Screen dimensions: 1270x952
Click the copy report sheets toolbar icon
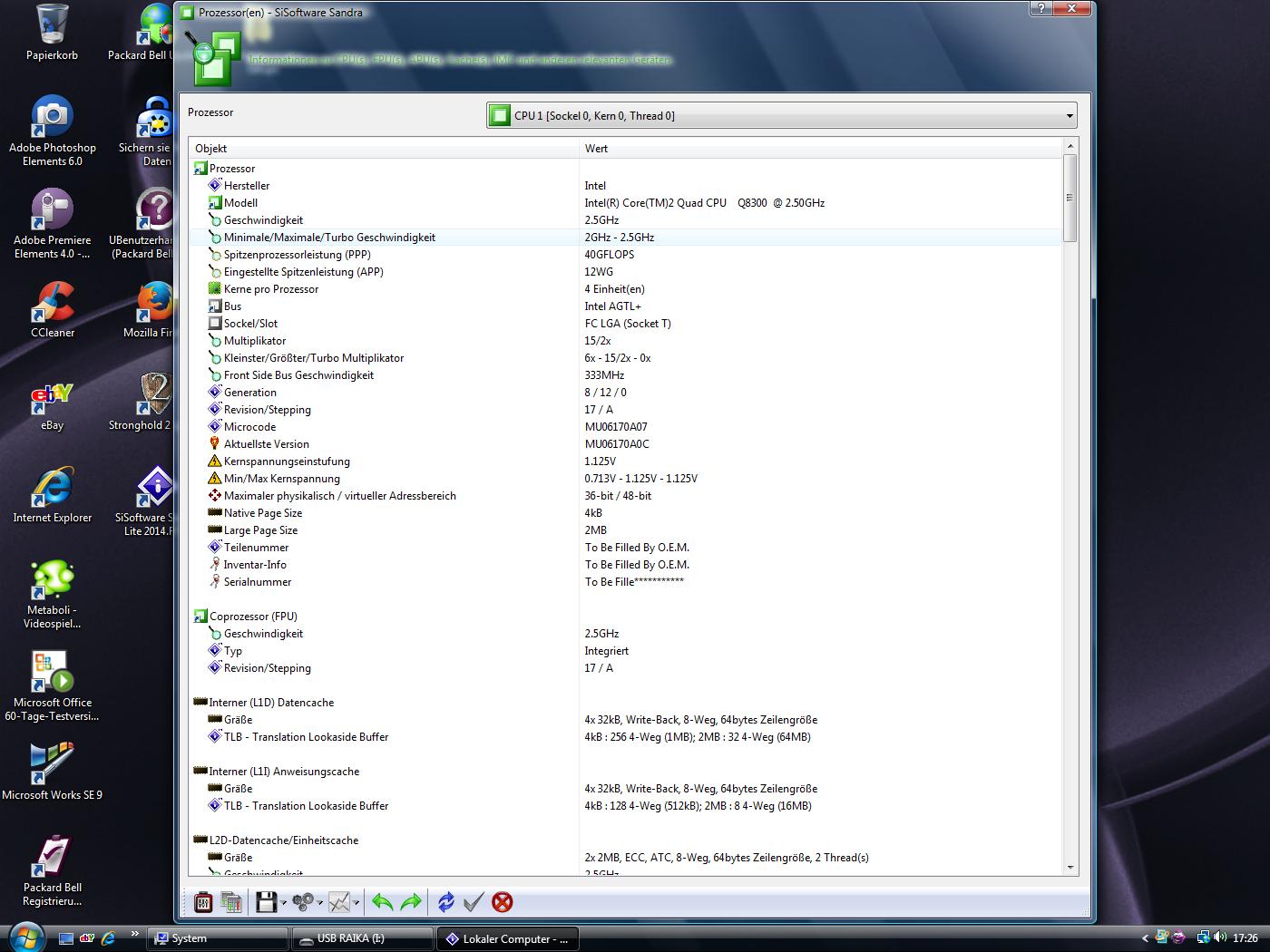[x=231, y=902]
